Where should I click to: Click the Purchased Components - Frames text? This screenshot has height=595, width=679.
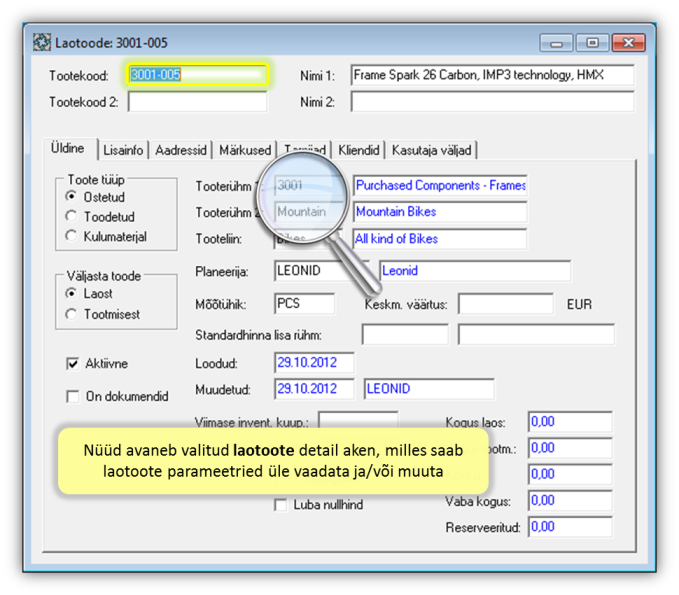pos(440,185)
